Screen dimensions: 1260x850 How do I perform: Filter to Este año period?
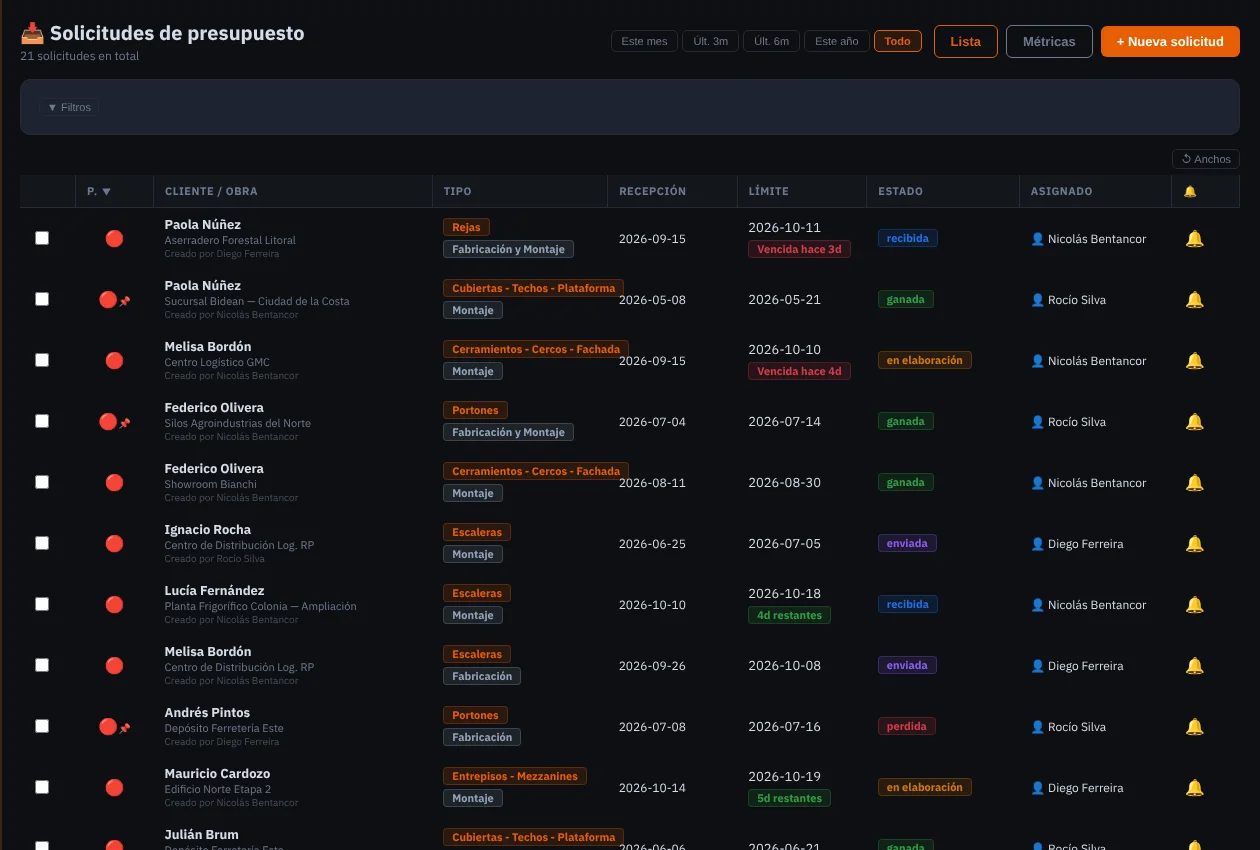point(837,41)
